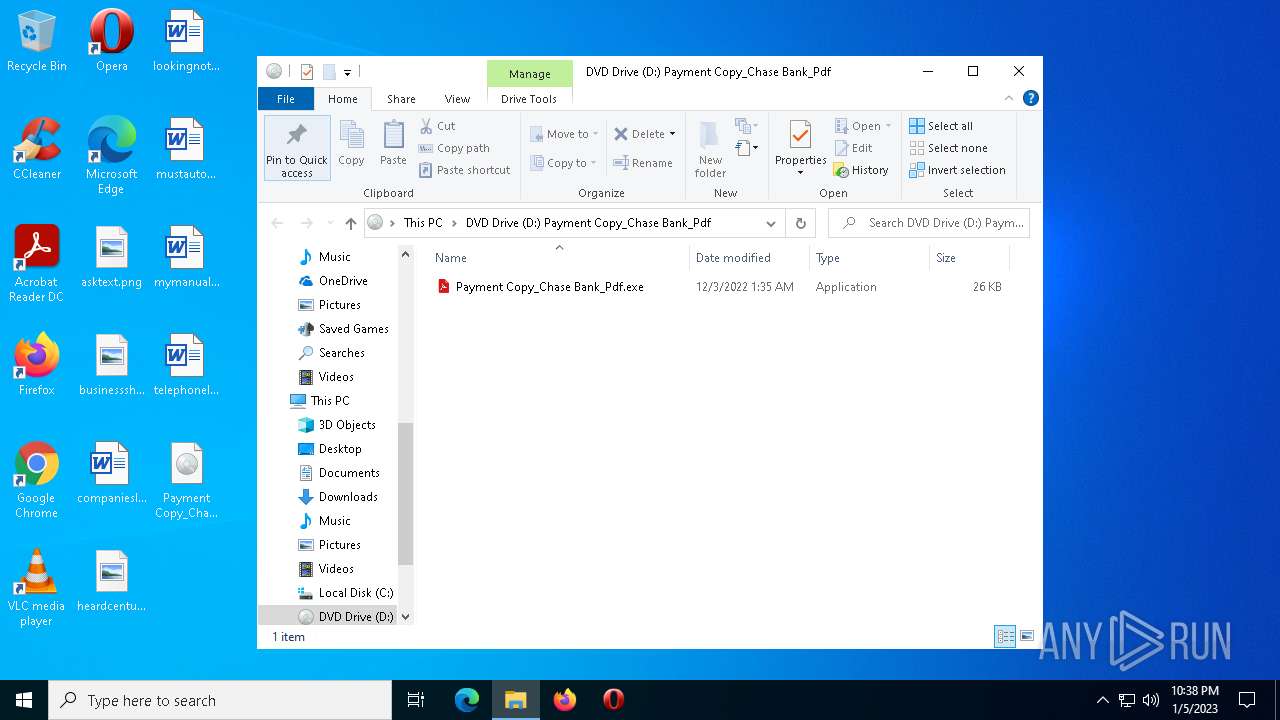Screen dimensions: 1280x720
Task: Open Customize Quick Access Toolbar dropdown
Action: [347, 72]
